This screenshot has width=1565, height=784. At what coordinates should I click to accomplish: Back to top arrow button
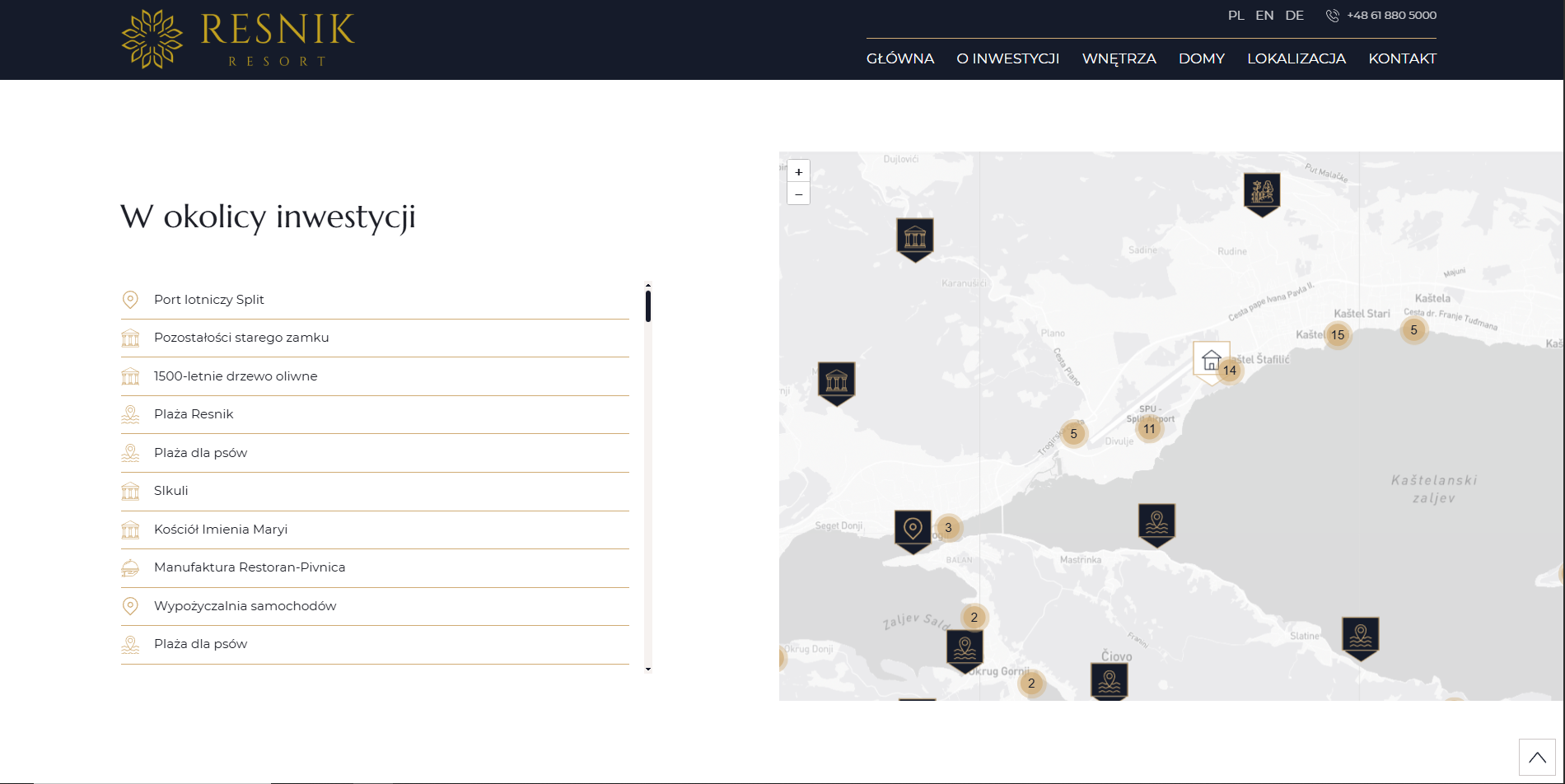(1537, 757)
